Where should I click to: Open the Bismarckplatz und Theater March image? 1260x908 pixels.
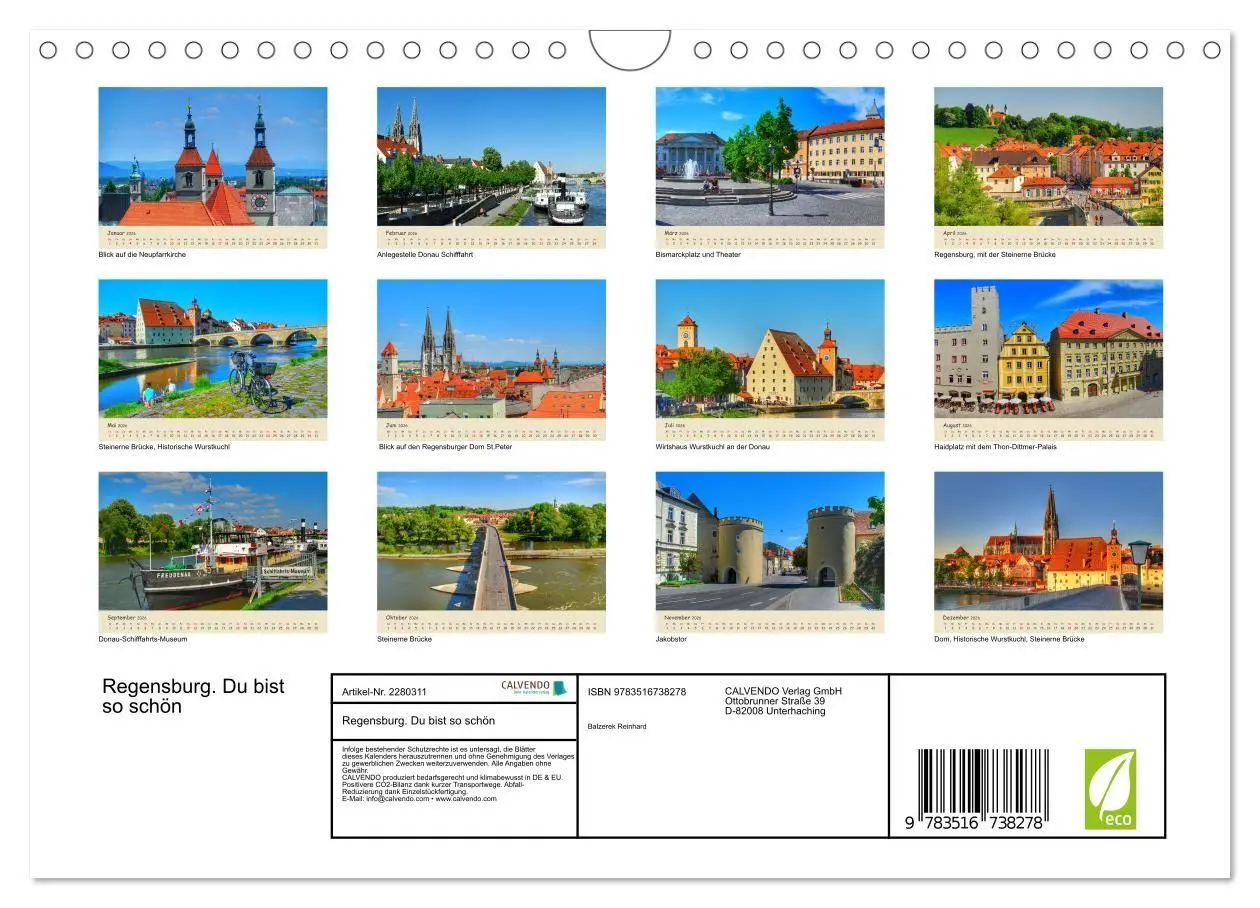click(x=770, y=156)
